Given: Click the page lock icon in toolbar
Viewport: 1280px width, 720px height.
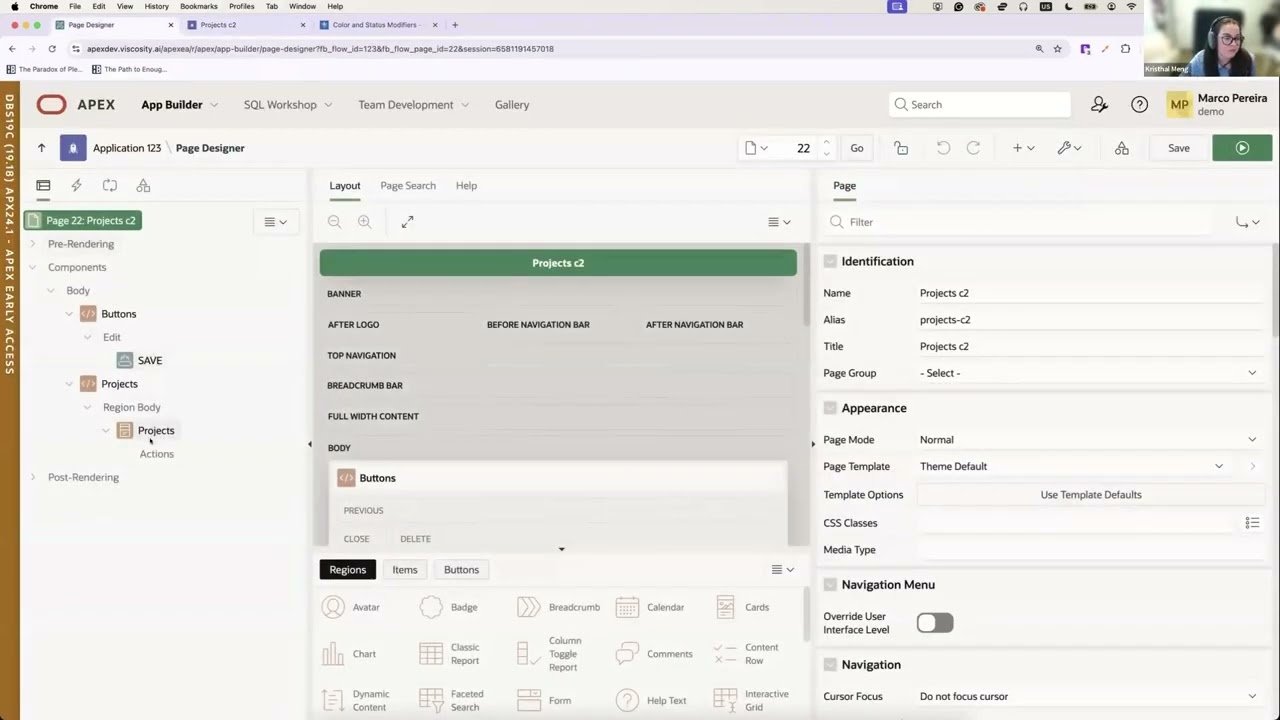Looking at the screenshot, I should tap(901, 148).
